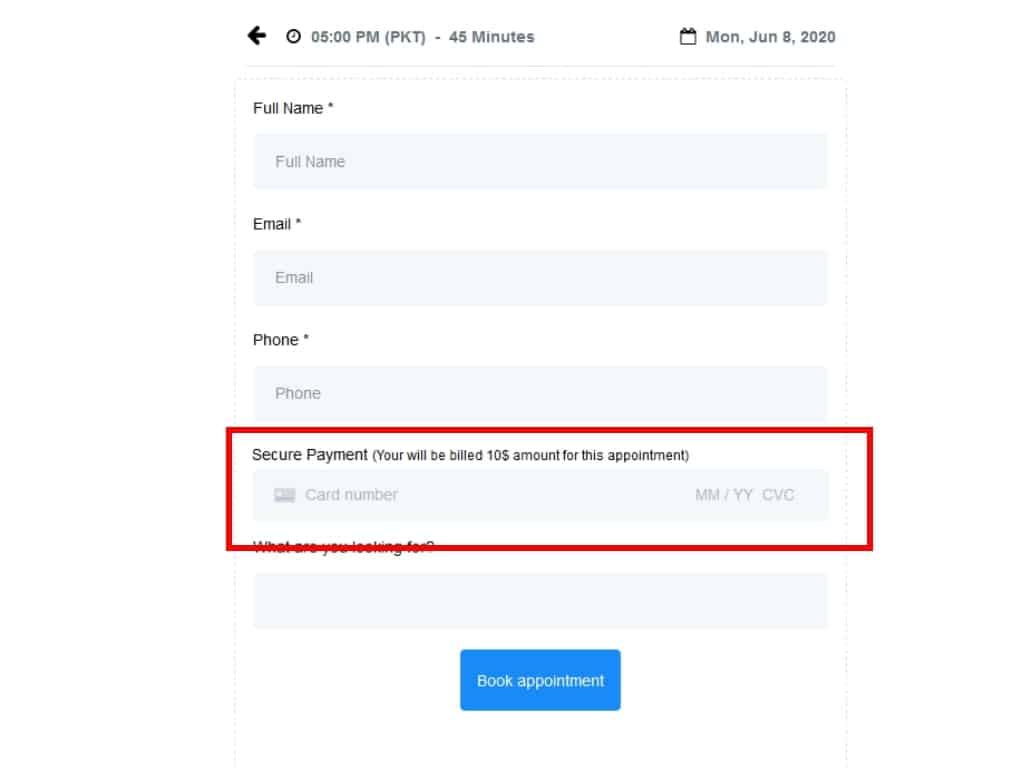Click the 45 Minutes duration text
Image resolution: width=1024 pixels, height=768 pixels.
(492, 37)
